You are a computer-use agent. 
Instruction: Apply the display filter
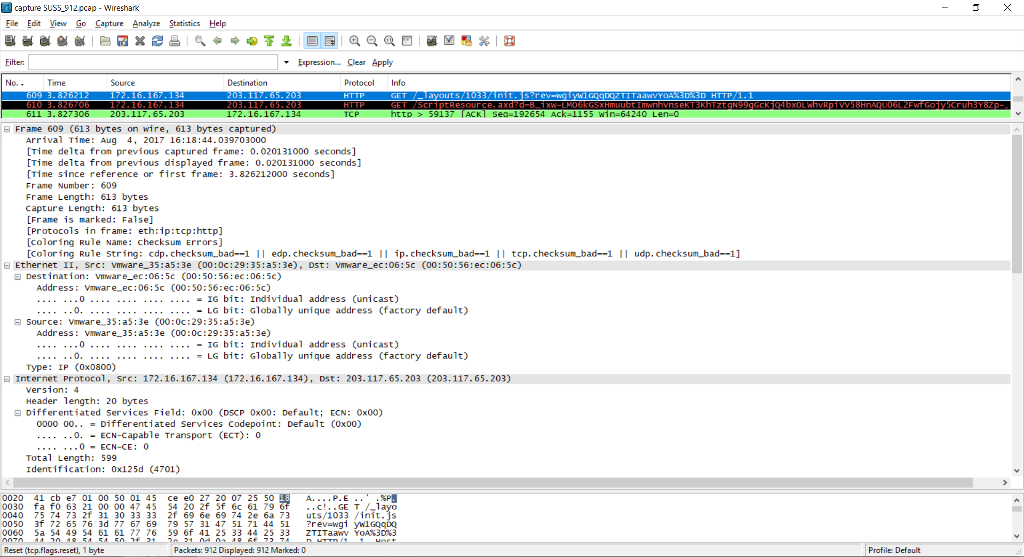[382, 62]
